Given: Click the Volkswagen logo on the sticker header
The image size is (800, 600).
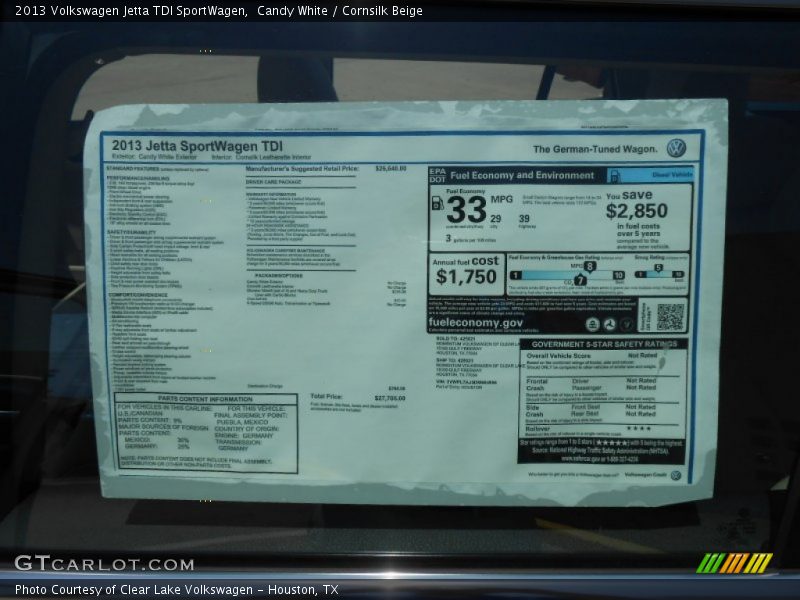Looking at the screenshot, I should tap(676, 148).
